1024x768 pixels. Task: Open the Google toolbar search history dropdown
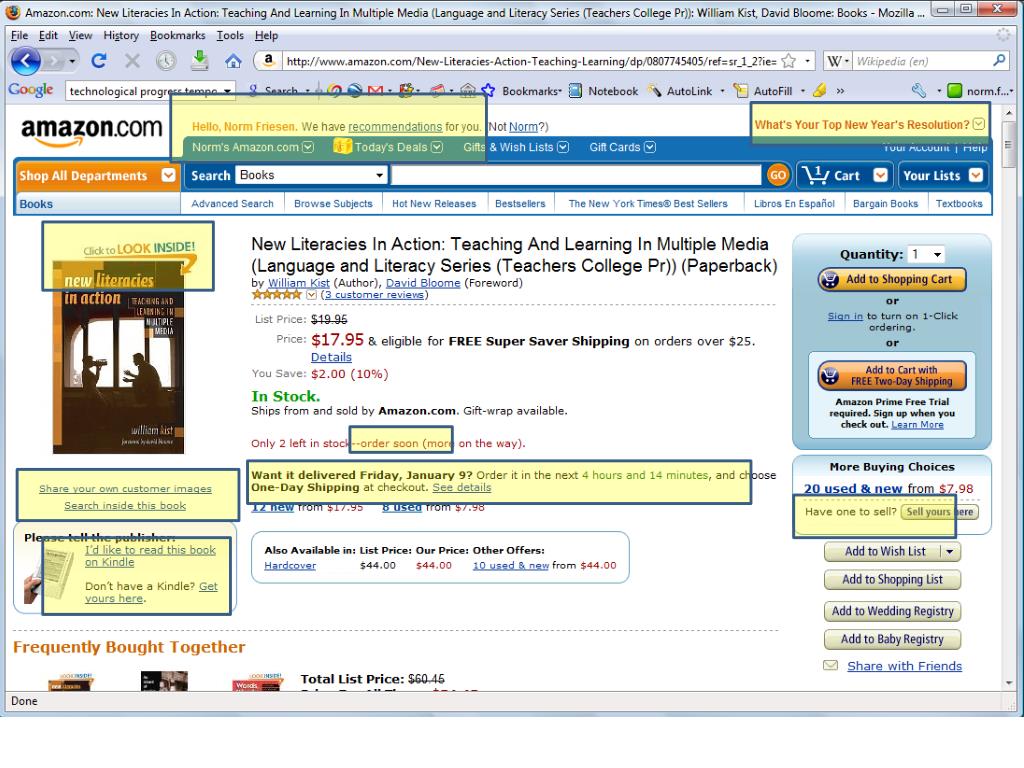pos(227,91)
